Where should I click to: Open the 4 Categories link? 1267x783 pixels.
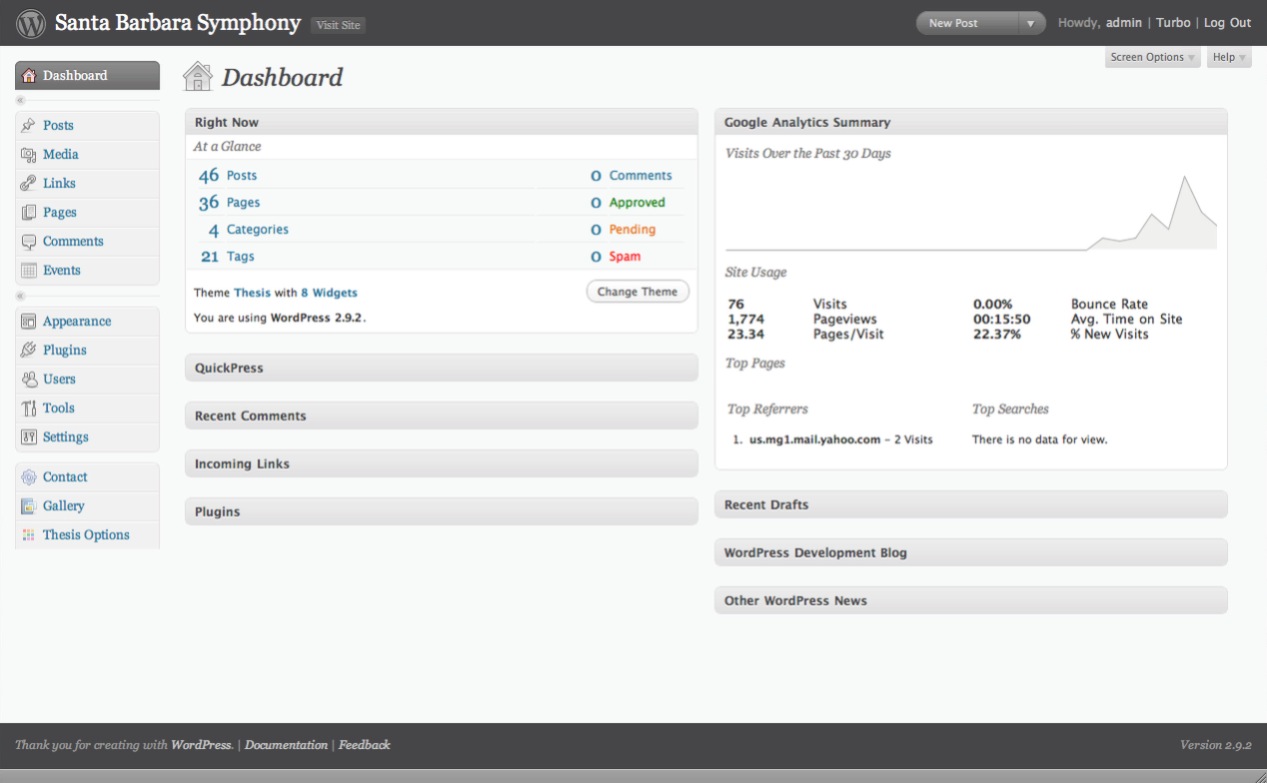point(248,230)
